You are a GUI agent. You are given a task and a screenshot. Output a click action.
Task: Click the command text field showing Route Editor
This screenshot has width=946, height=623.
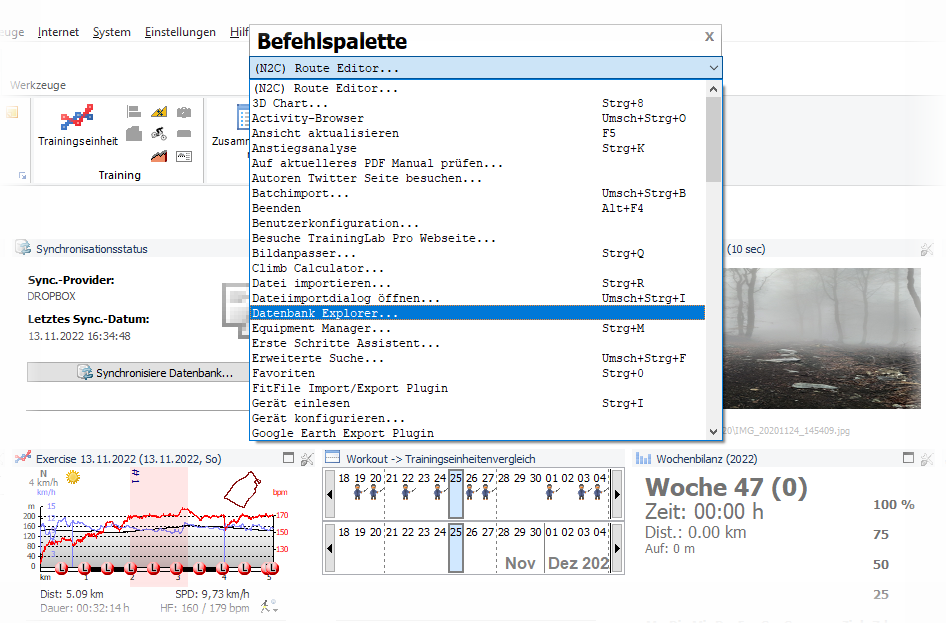tap(478, 68)
